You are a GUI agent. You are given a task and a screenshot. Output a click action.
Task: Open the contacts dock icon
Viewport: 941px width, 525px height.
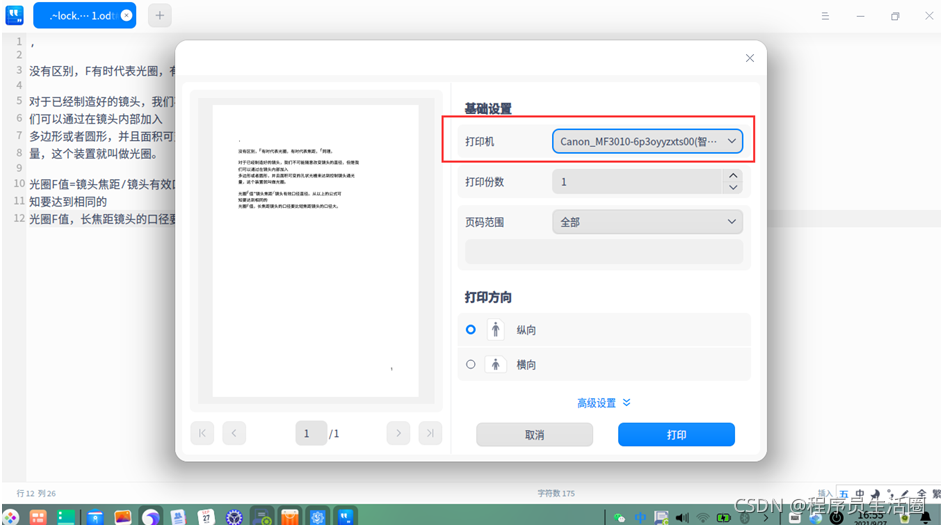[x=178, y=517]
